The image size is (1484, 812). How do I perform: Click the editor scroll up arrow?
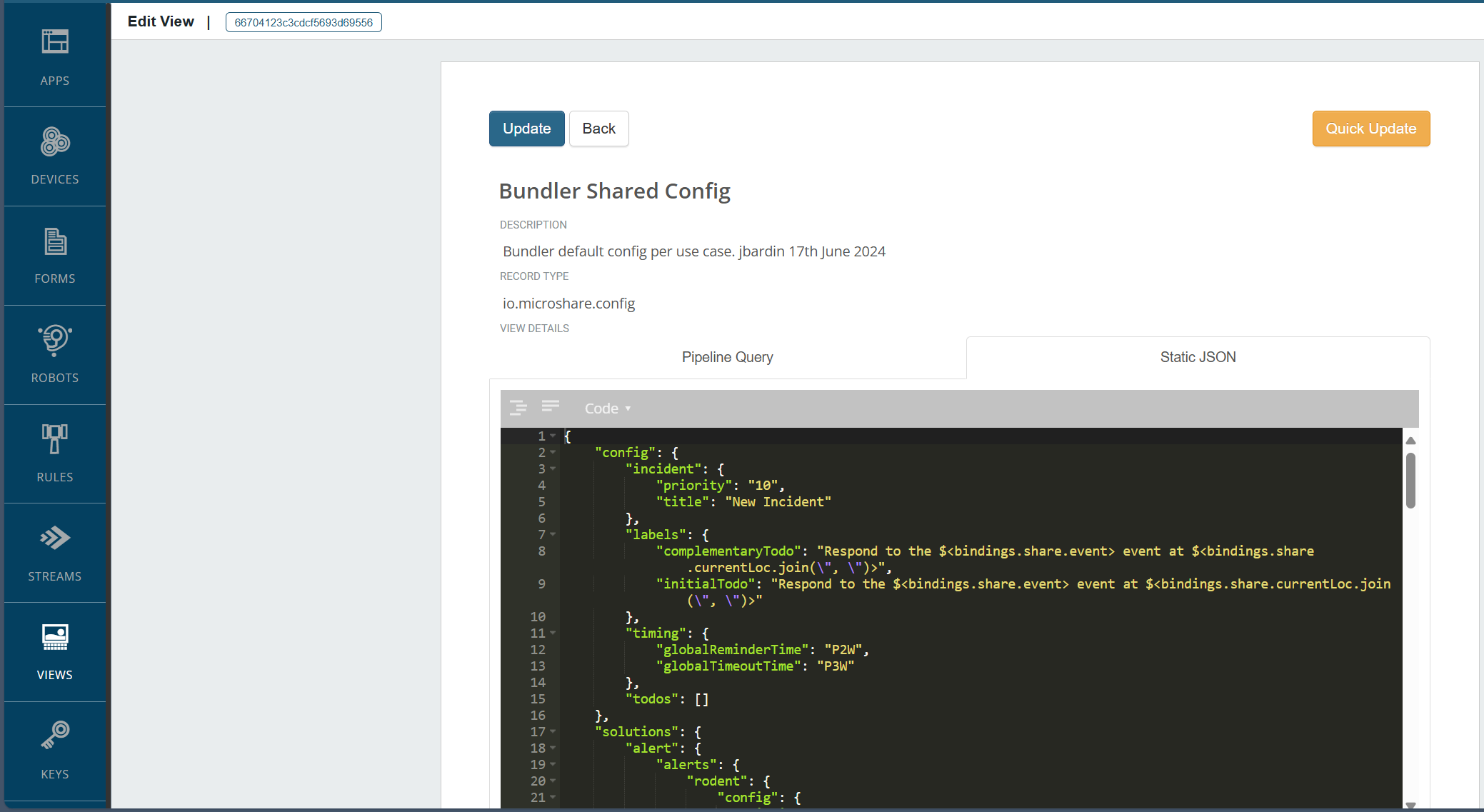coord(1410,441)
